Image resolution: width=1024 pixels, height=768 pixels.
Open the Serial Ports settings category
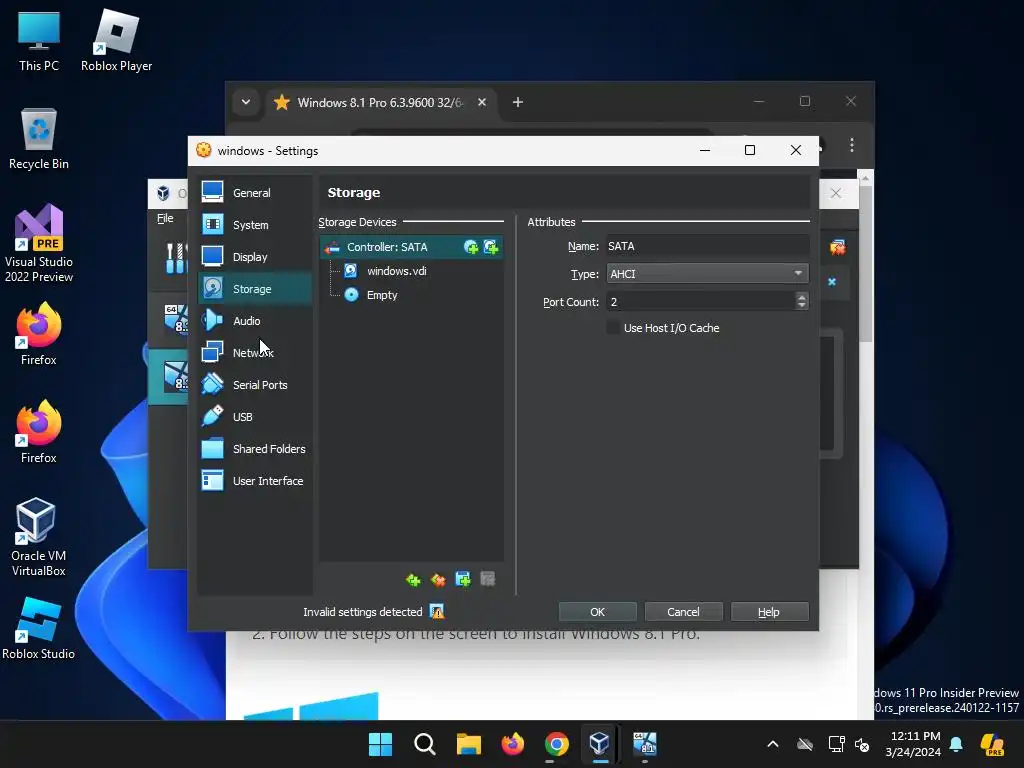coord(255,385)
